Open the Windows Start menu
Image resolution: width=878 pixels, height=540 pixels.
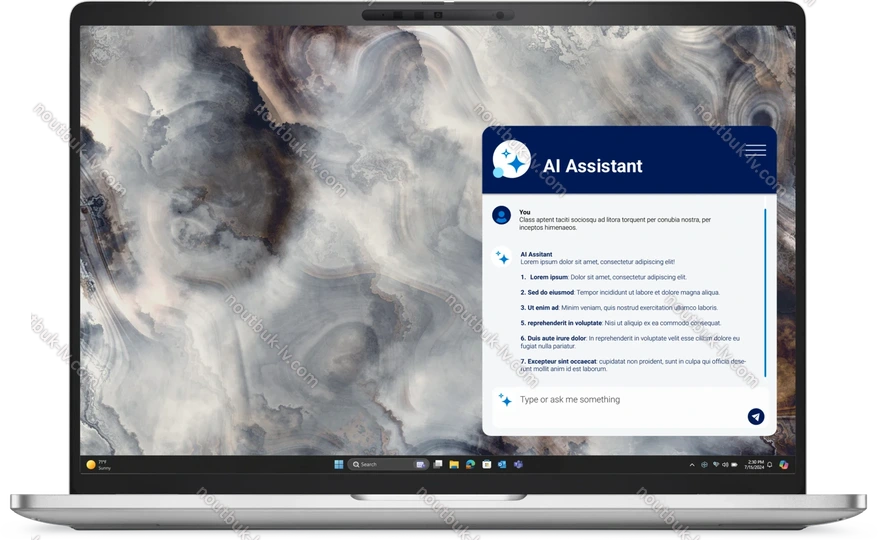pyautogui.click(x=338, y=464)
